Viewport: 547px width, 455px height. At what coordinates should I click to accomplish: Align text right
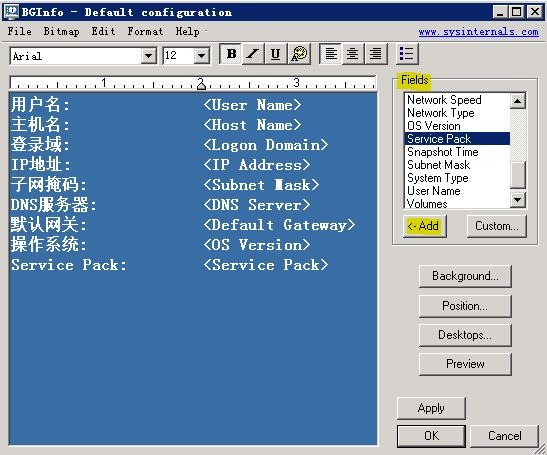[x=376, y=54]
